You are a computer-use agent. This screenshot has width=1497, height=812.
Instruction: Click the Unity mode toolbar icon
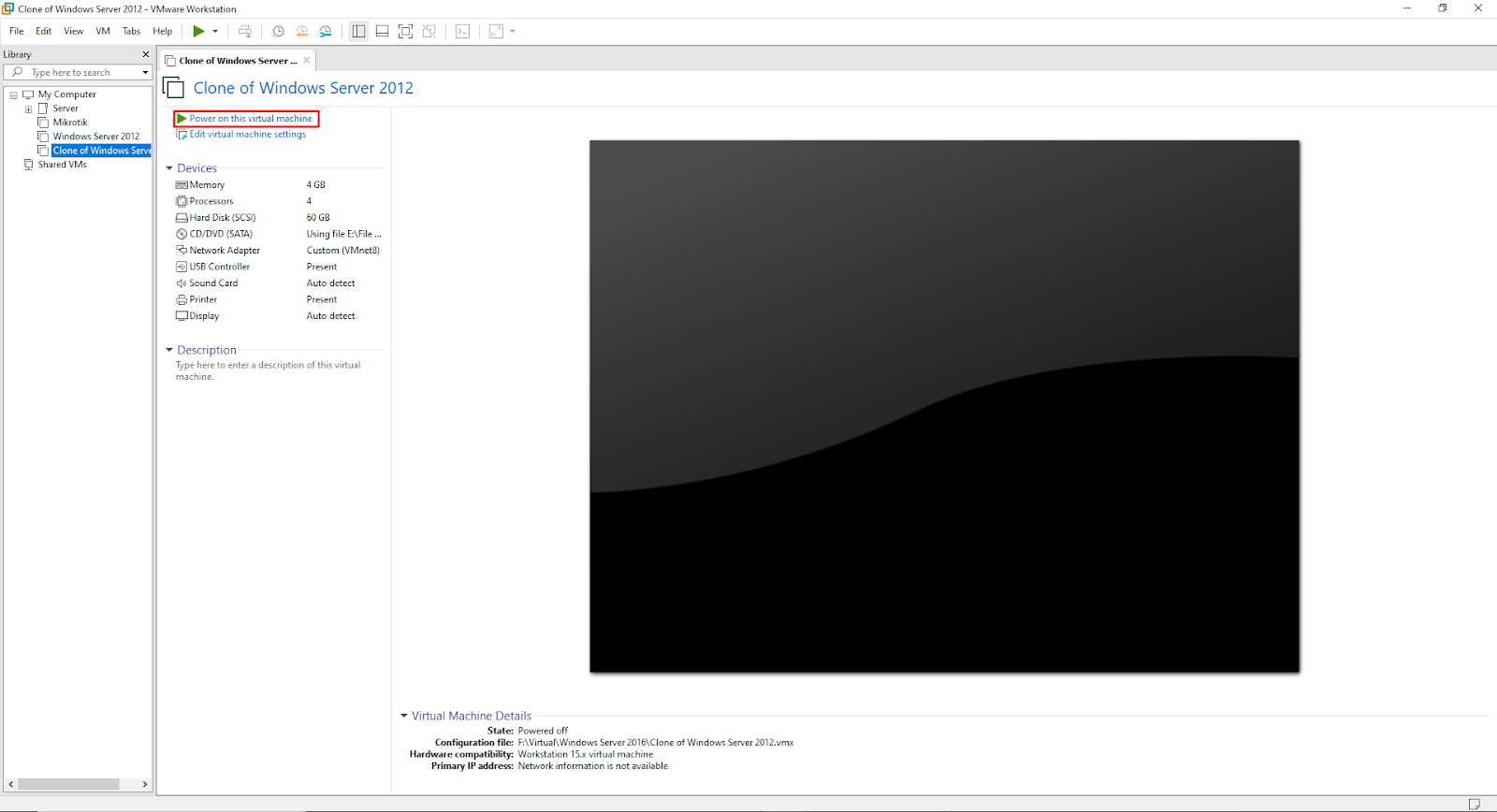click(x=429, y=31)
